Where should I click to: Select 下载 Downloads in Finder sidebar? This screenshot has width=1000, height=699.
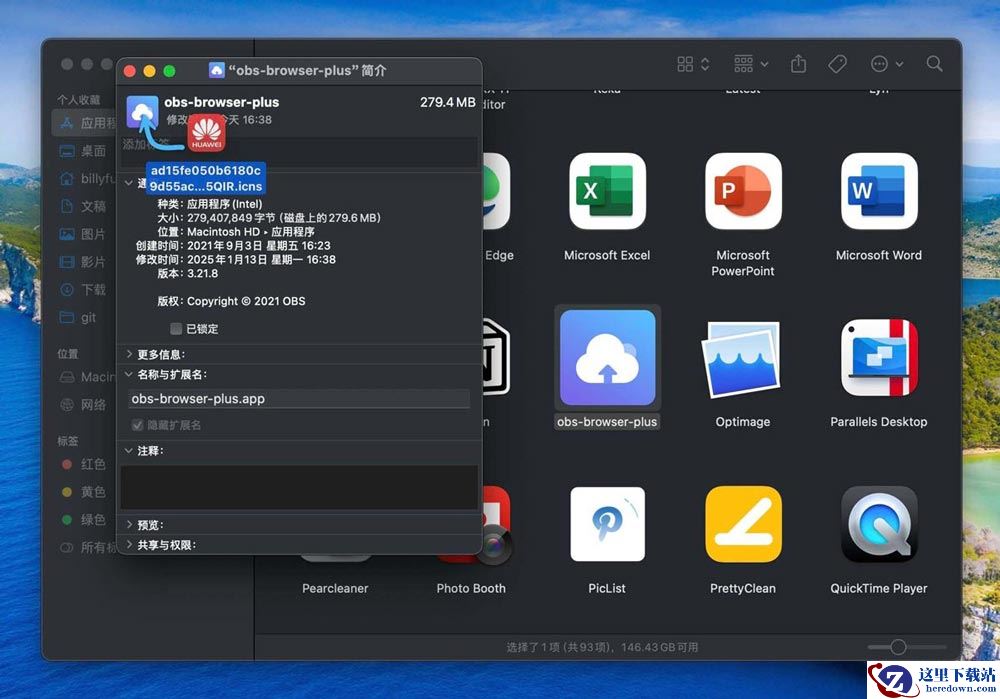click(x=83, y=290)
